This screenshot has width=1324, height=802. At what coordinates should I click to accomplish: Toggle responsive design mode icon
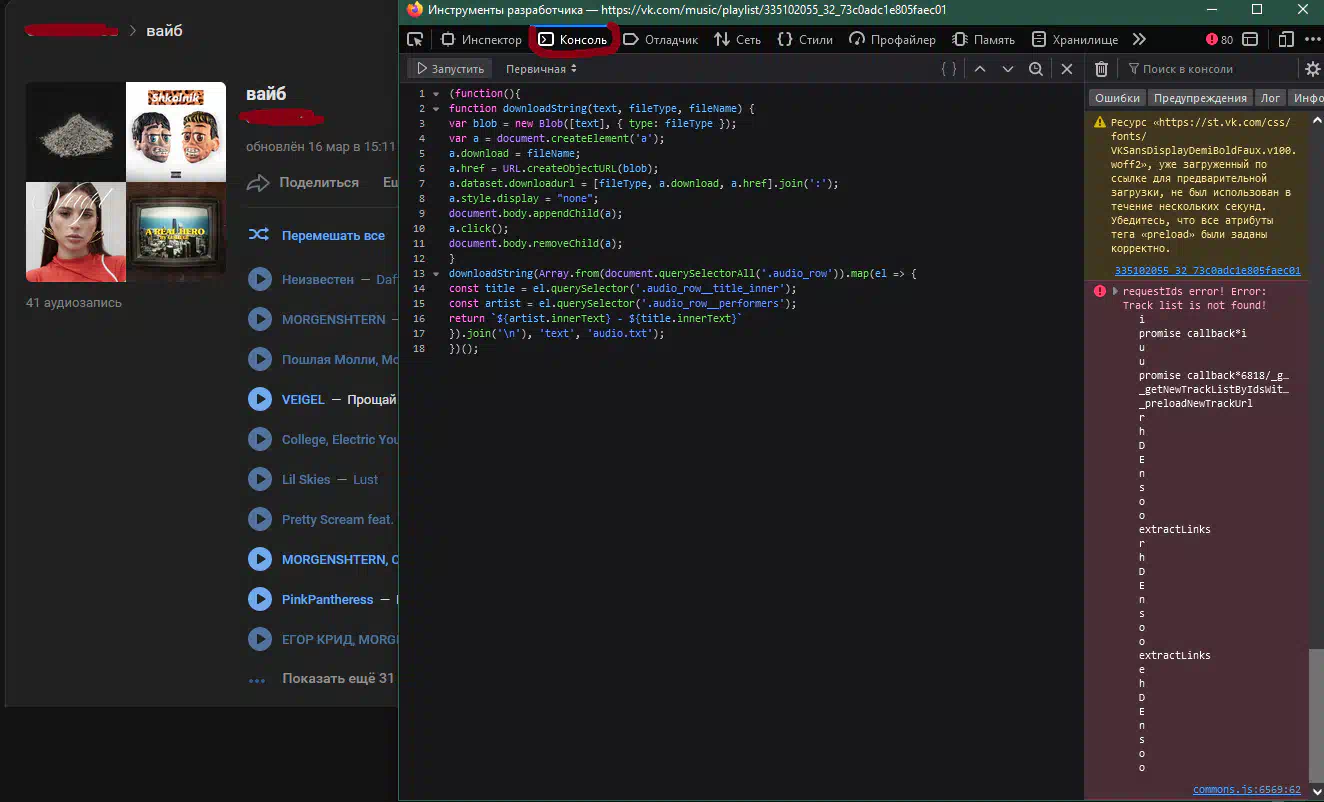(1287, 40)
